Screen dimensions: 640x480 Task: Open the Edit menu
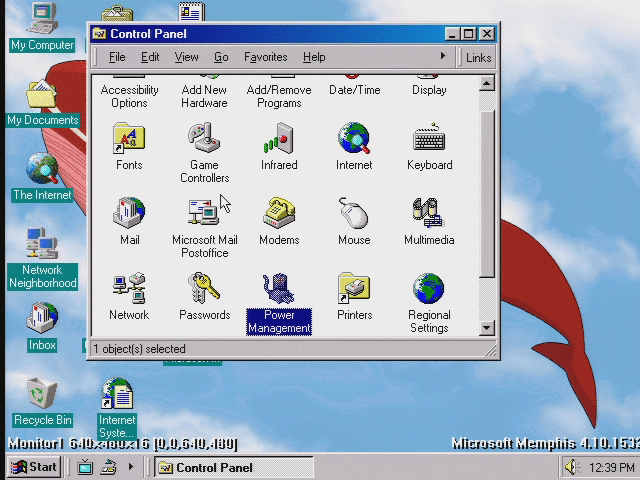pos(150,57)
